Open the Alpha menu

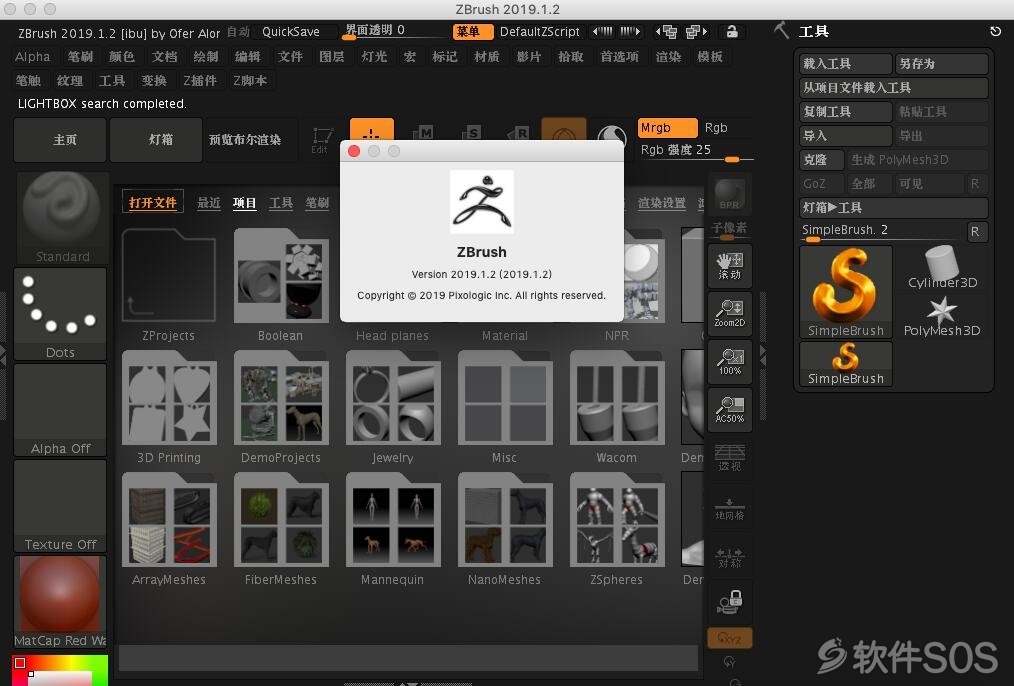click(x=32, y=56)
